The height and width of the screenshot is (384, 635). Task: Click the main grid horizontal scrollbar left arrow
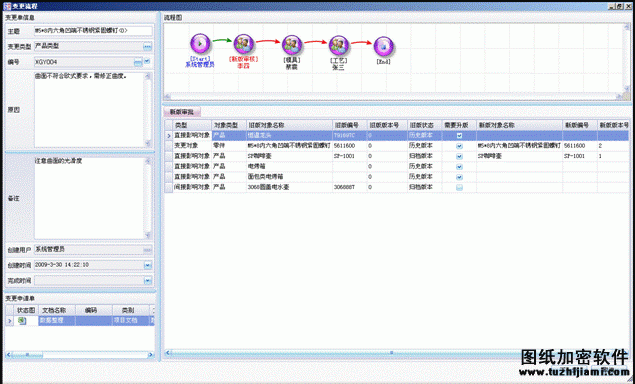[x=168, y=352]
